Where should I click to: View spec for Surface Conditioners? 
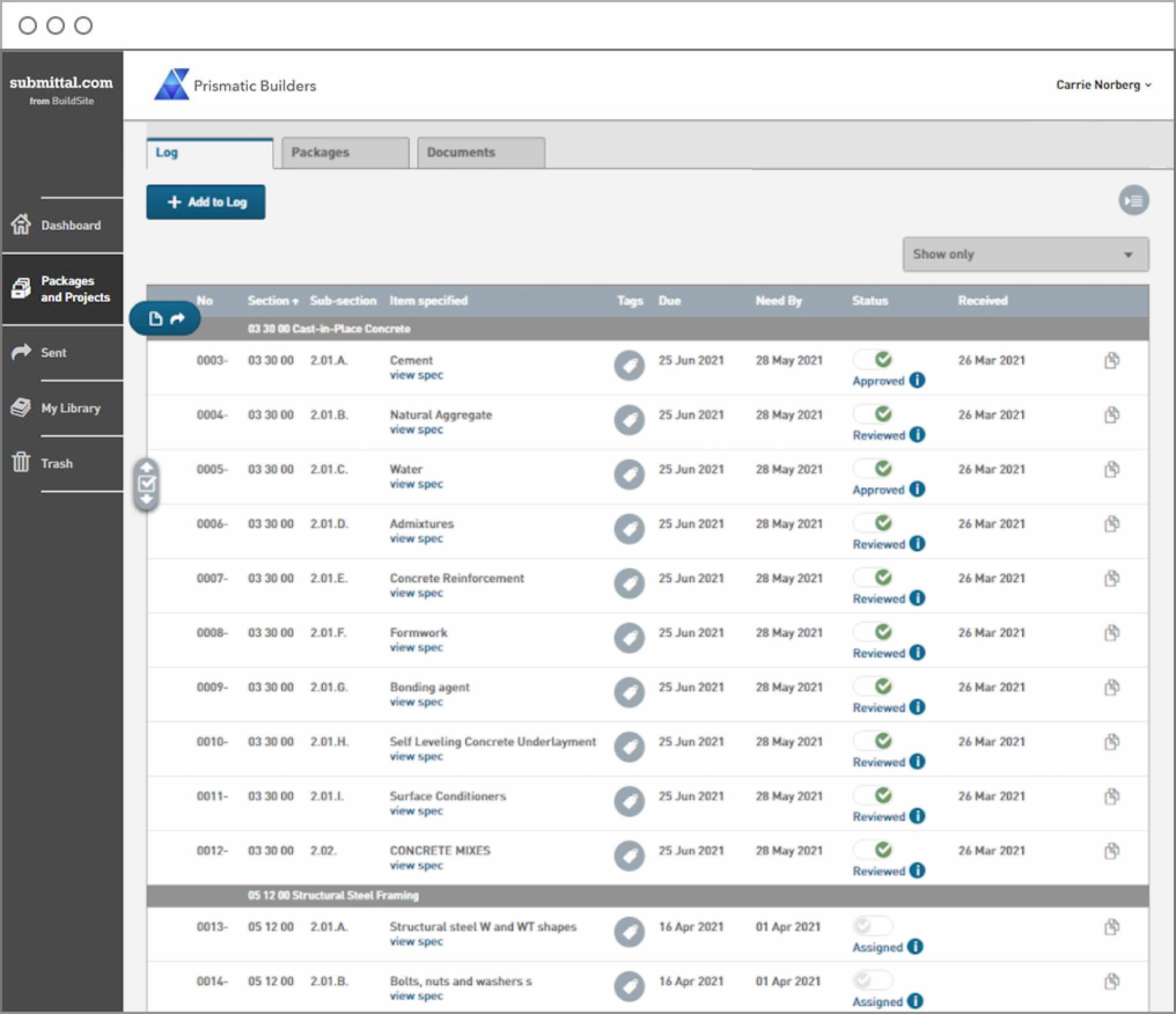click(x=416, y=811)
